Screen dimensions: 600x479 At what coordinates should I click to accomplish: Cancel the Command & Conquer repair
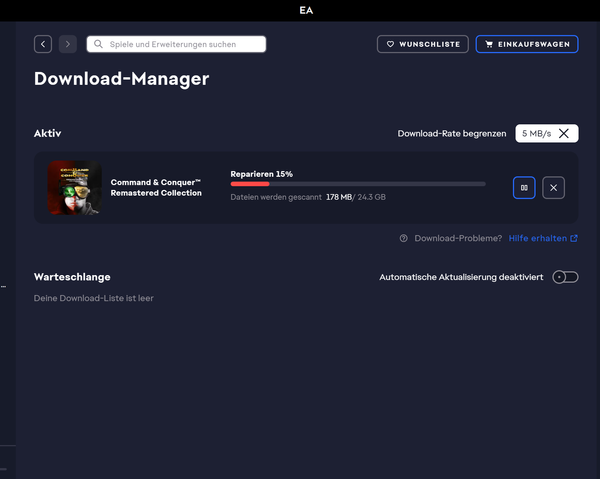[x=553, y=187]
